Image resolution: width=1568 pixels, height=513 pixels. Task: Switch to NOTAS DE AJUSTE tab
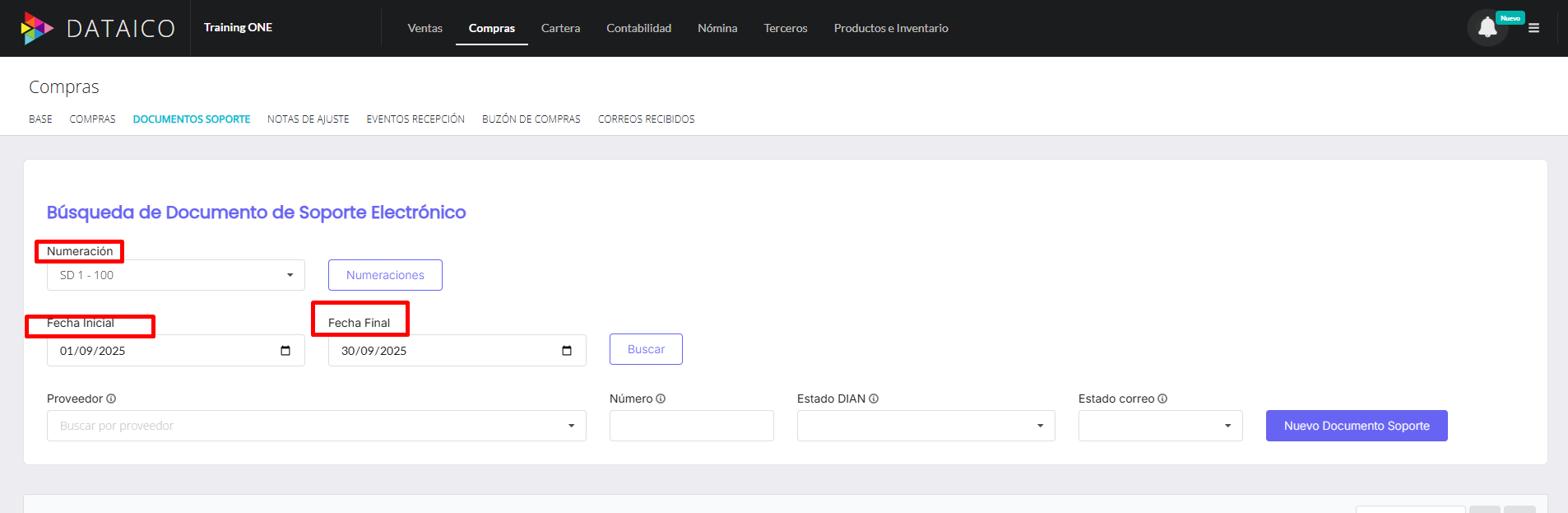point(308,119)
